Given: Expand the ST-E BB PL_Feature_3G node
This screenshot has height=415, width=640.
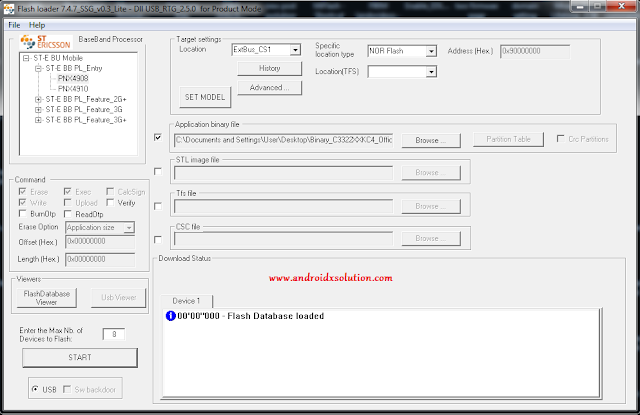Looking at the screenshot, I should [38, 109].
